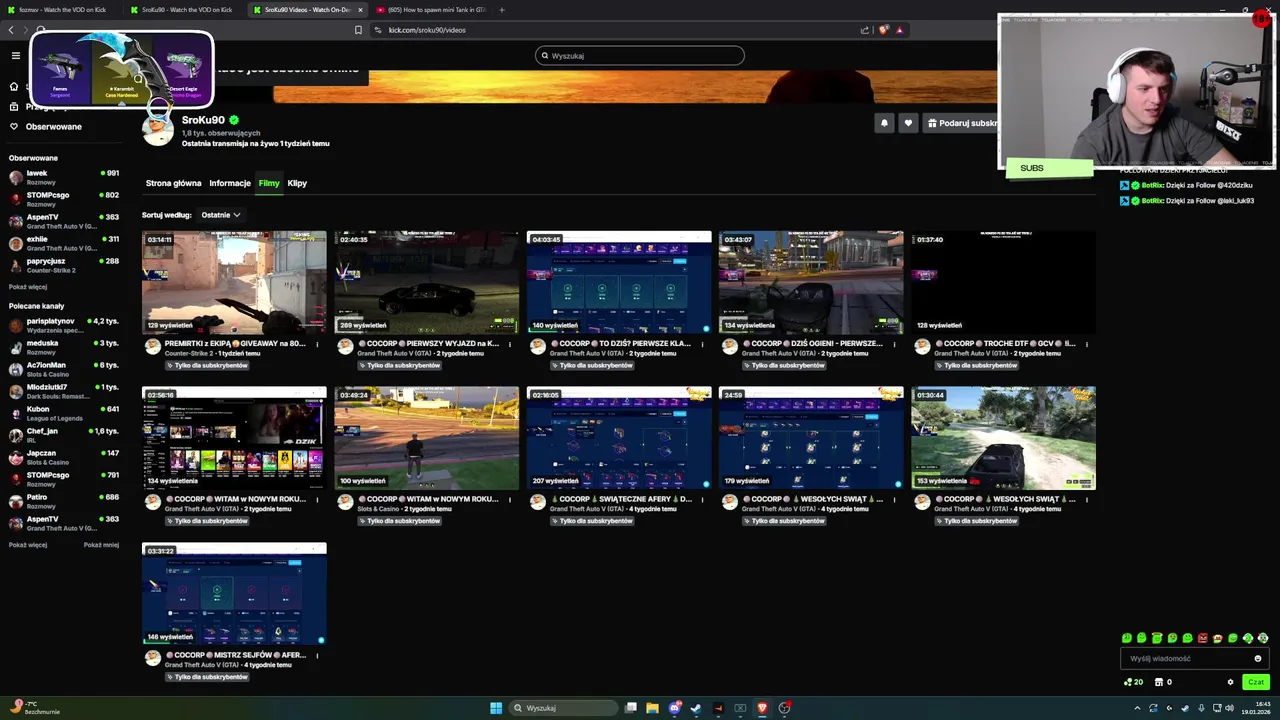Insert the red angry emote in chat

point(1203,638)
